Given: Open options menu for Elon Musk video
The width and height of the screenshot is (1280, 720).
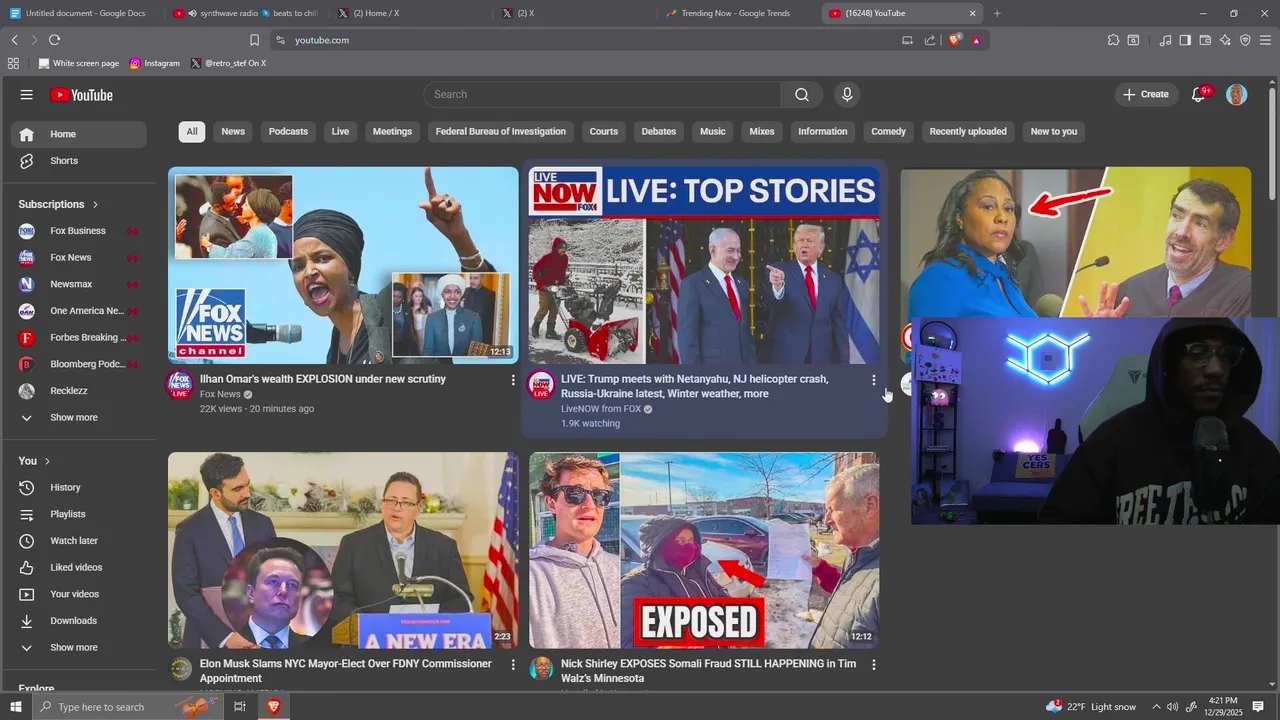Looking at the screenshot, I should [x=513, y=665].
